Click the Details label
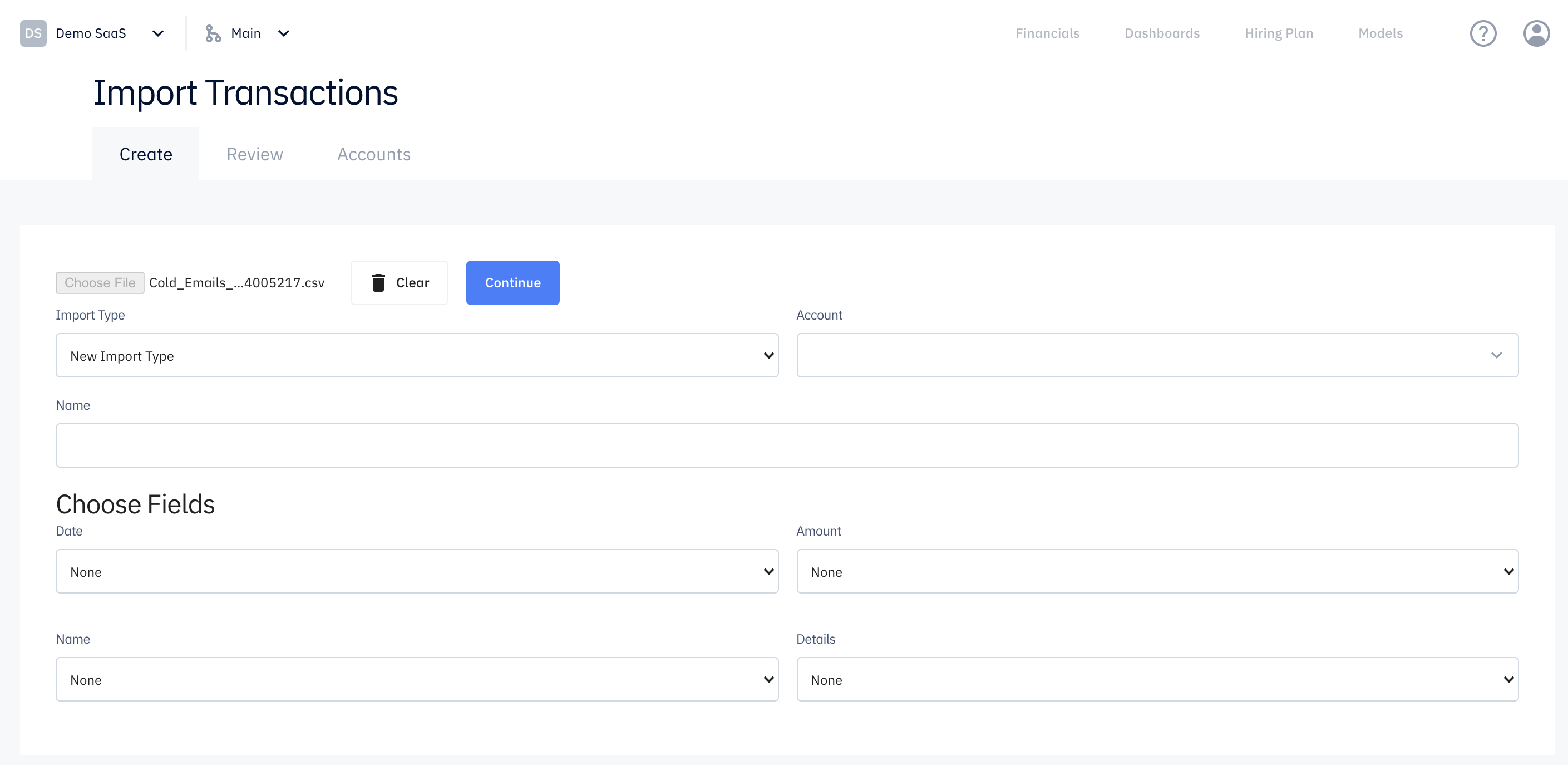 click(816, 639)
